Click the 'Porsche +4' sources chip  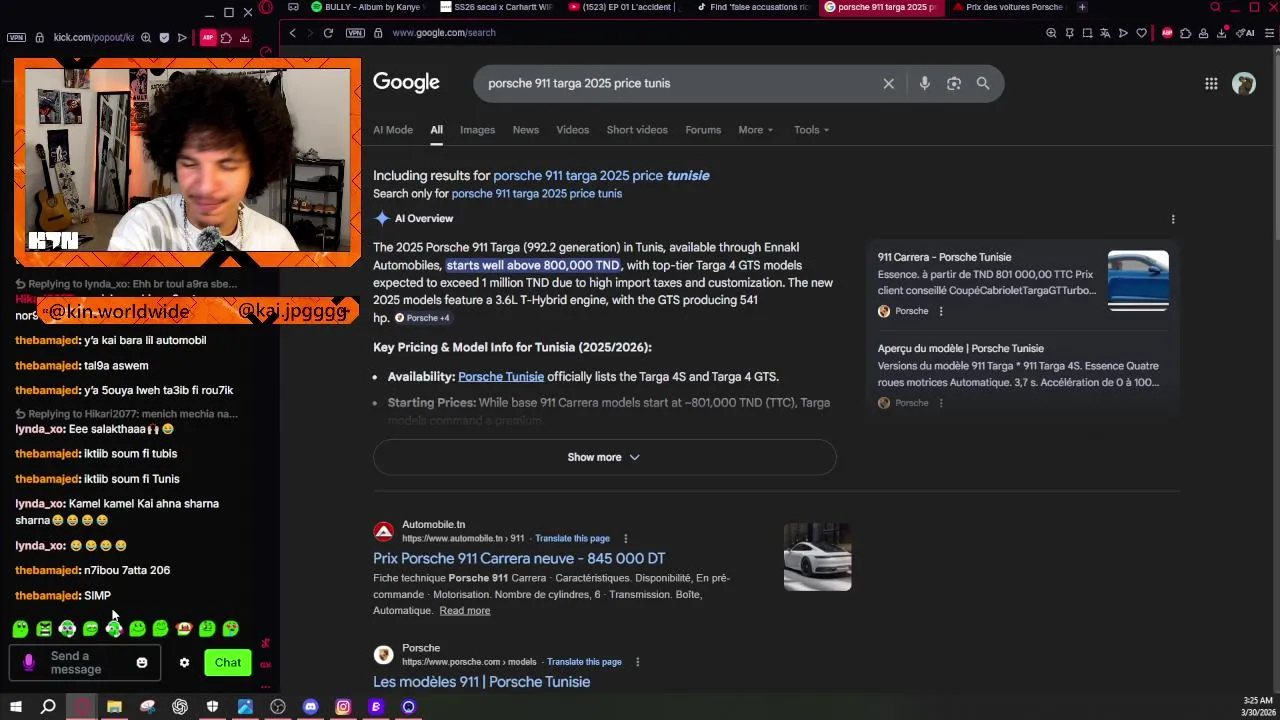(x=422, y=318)
